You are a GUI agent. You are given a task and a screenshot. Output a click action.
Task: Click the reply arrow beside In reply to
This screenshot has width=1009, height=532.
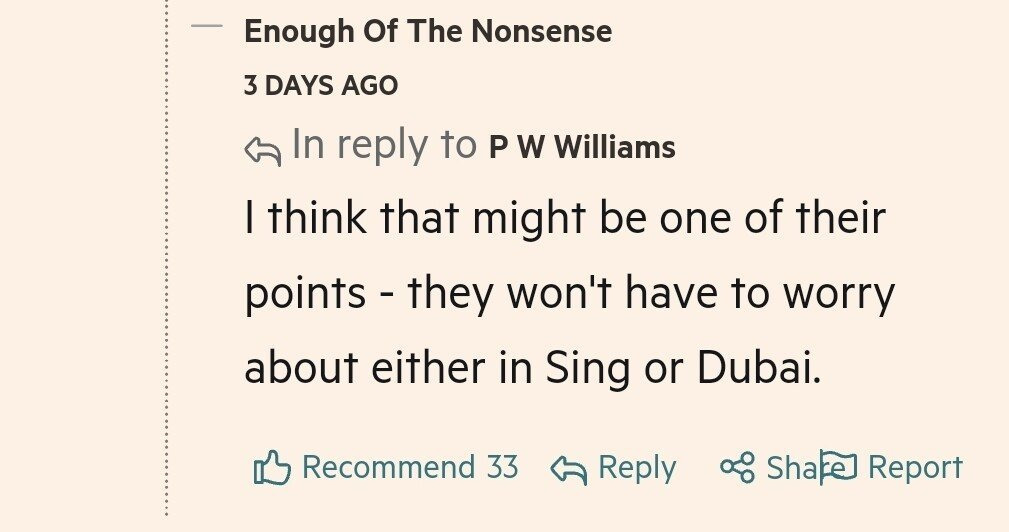(263, 150)
